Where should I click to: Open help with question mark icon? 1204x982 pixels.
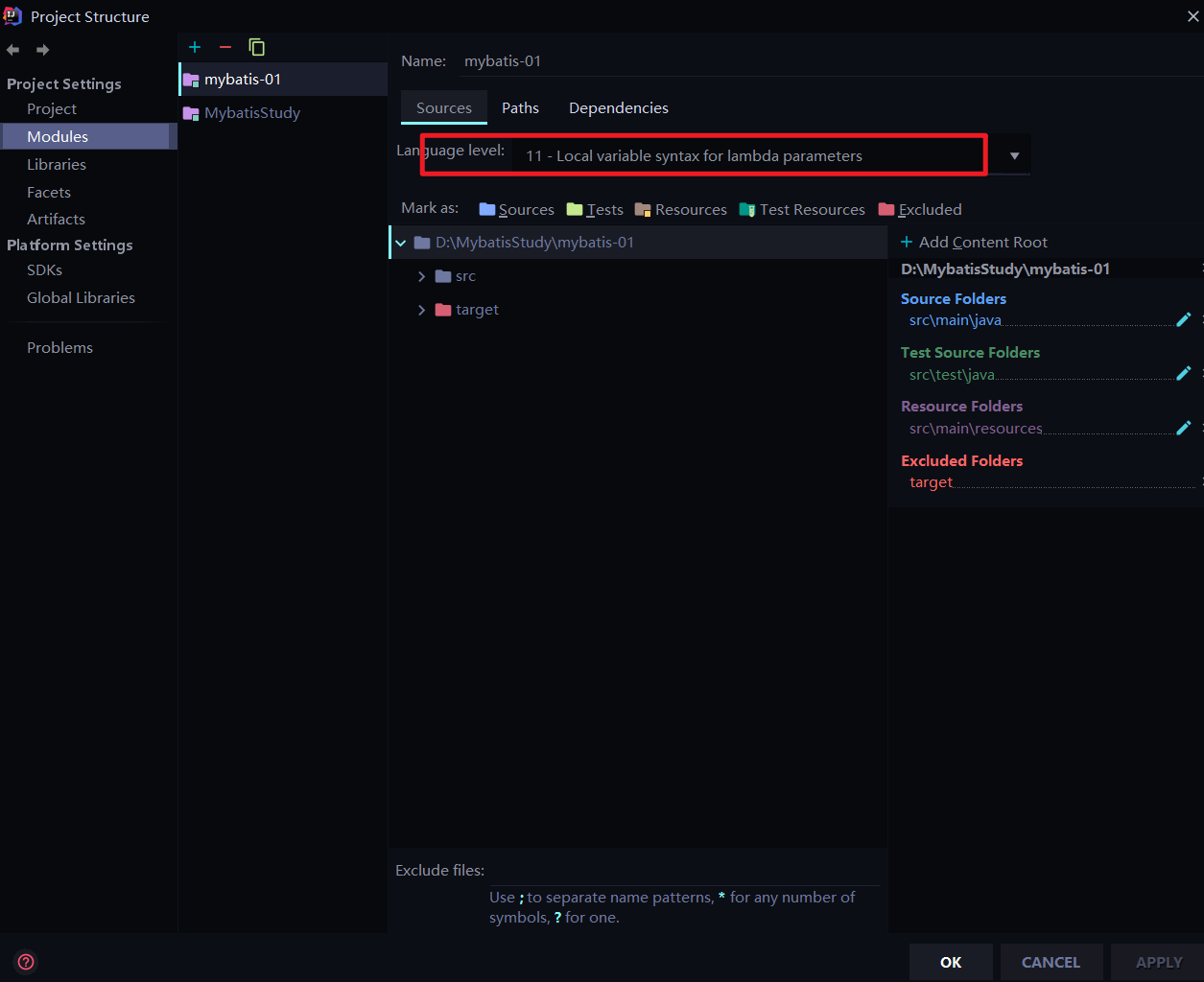[26, 962]
